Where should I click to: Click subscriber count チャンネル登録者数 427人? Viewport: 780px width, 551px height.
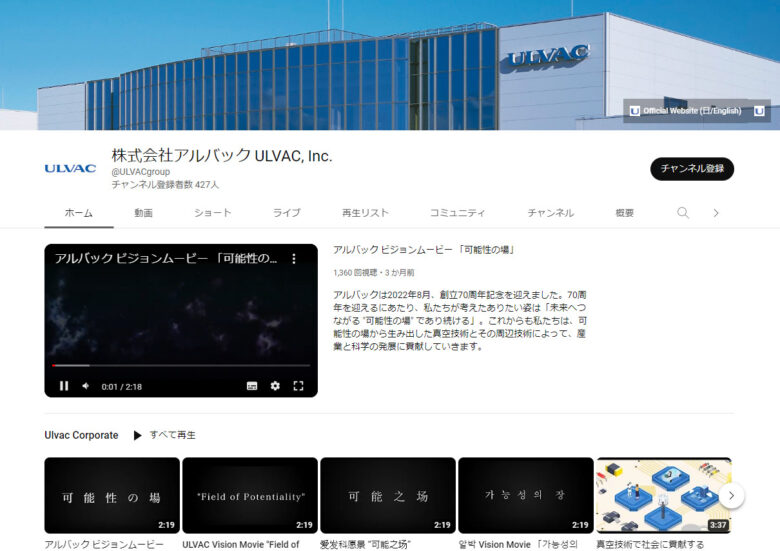[165, 184]
